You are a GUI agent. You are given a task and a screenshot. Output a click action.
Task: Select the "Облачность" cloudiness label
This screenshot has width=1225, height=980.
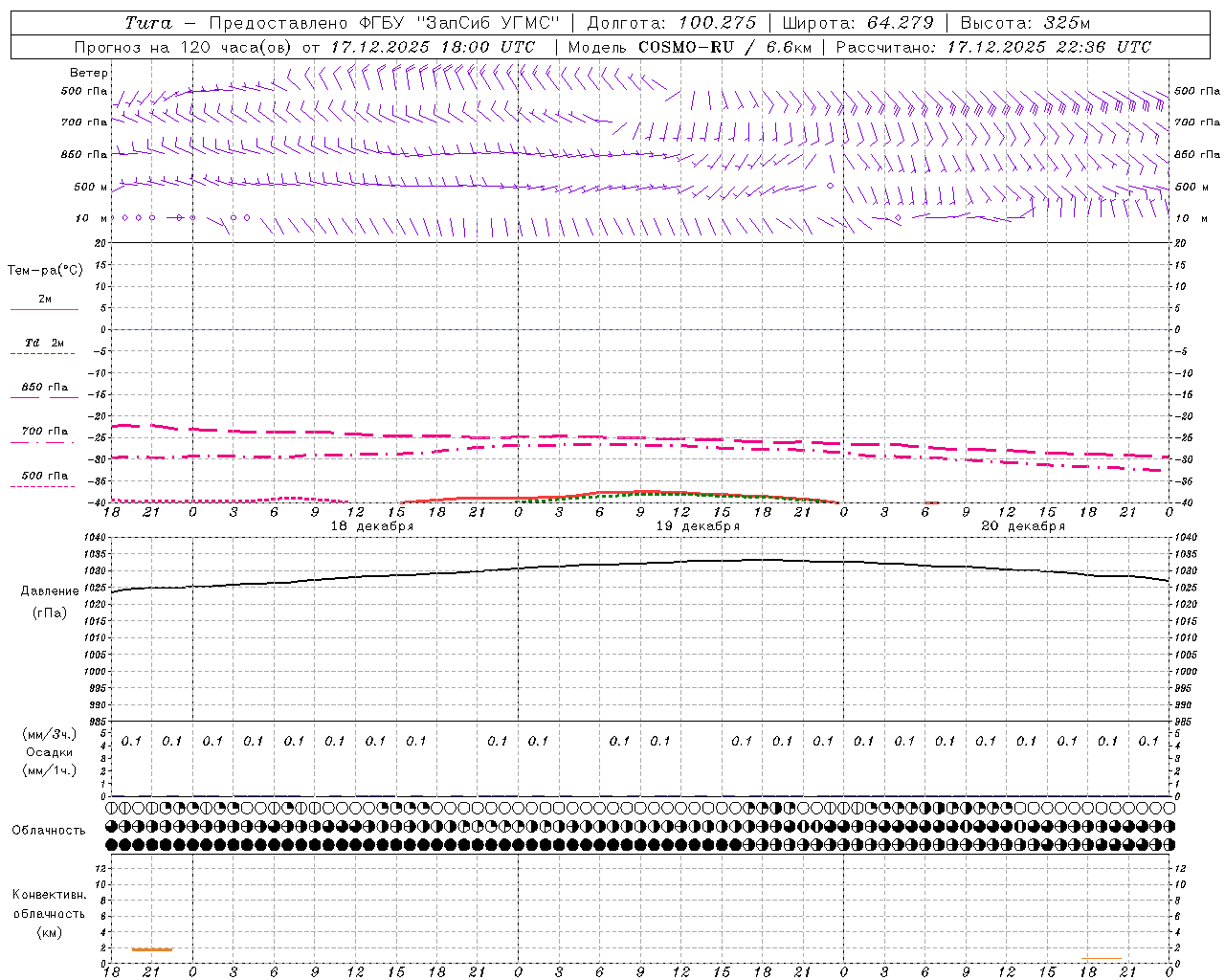tap(49, 830)
